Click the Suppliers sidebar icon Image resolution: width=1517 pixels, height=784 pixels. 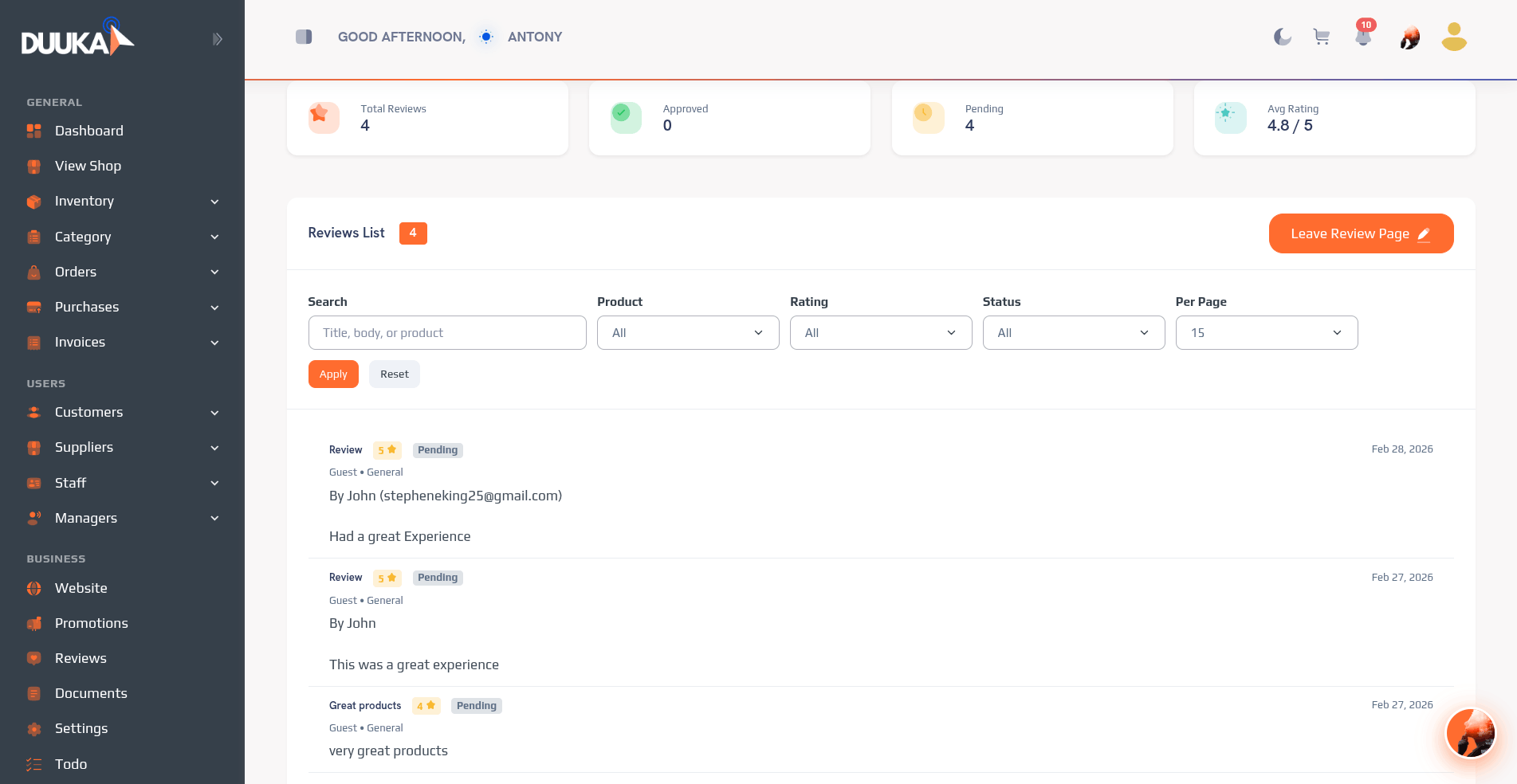[x=33, y=448]
